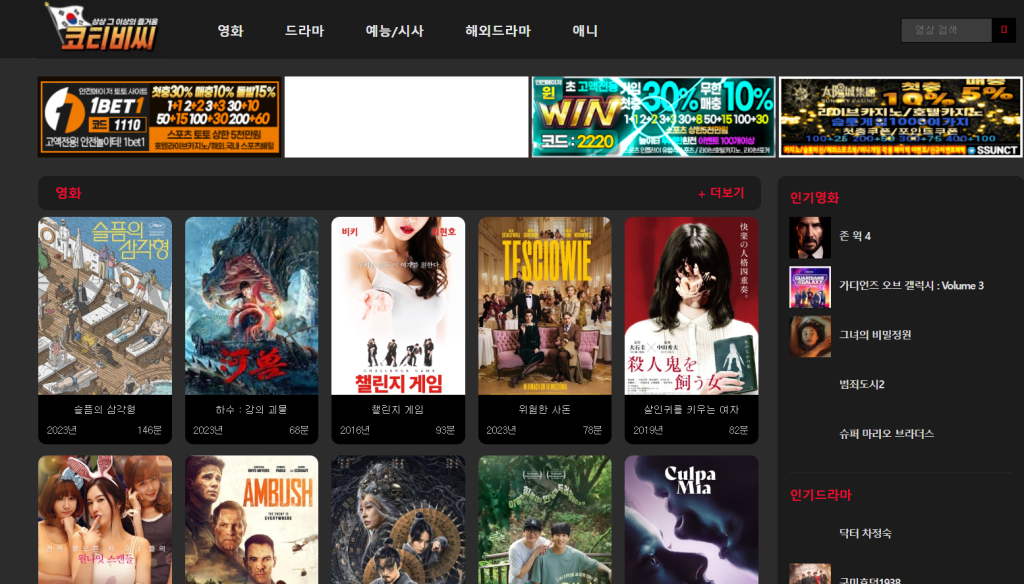Open the 존 윅 4 thumbnail
The image size is (1024, 584).
pos(810,237)
